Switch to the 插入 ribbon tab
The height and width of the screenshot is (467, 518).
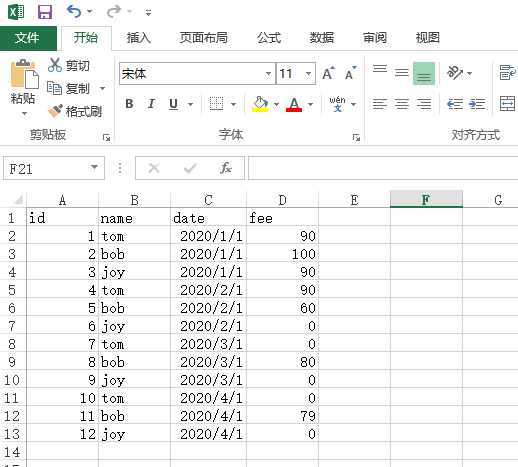[139, 38]
